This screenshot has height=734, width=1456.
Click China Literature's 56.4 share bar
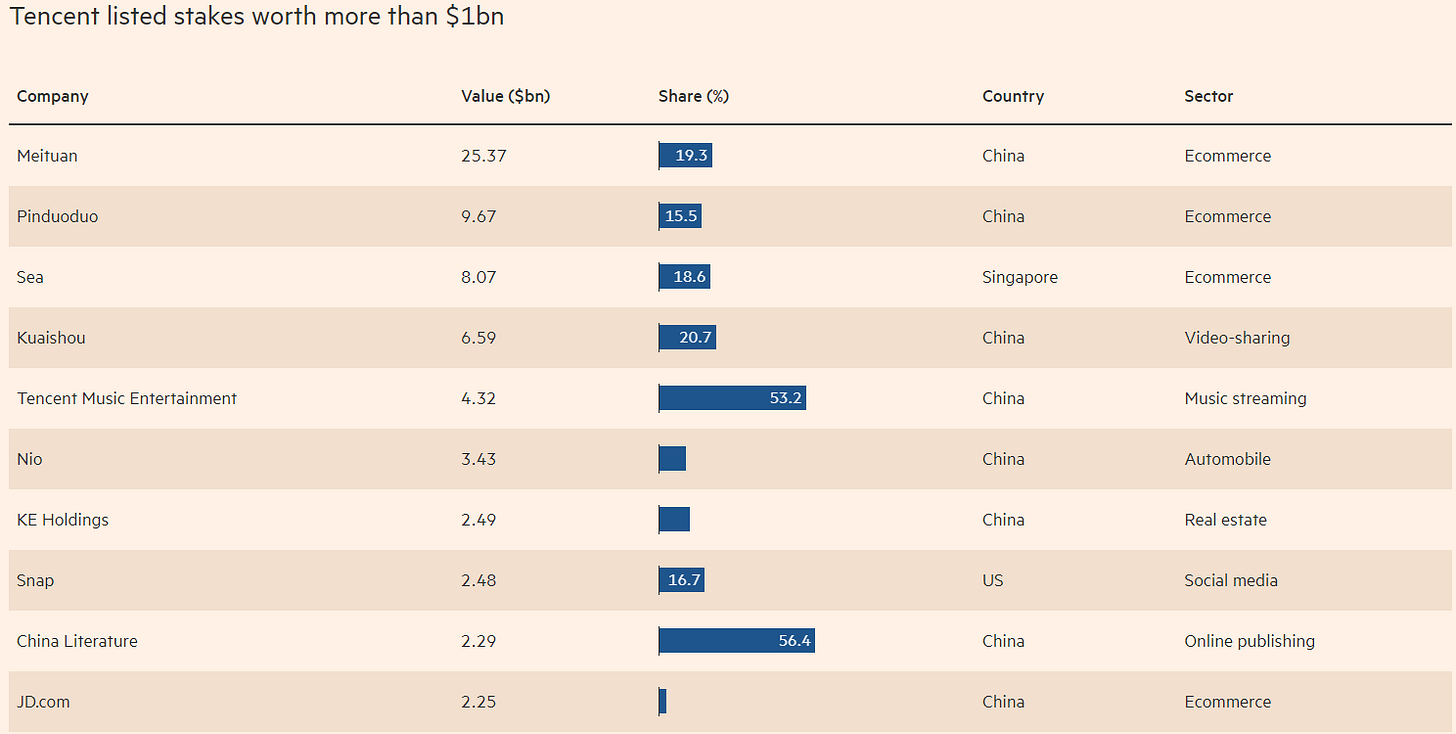click(x=737, y=641)
